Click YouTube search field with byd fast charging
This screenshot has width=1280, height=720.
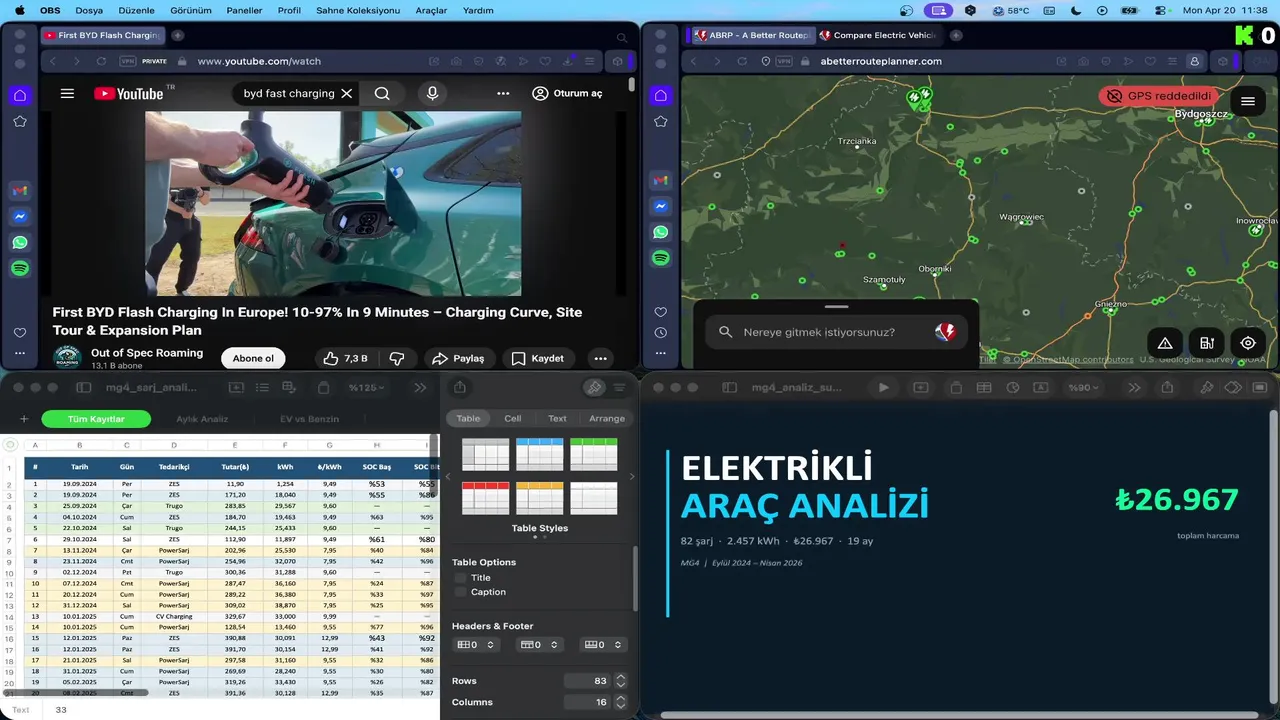(x=289, y=93)
